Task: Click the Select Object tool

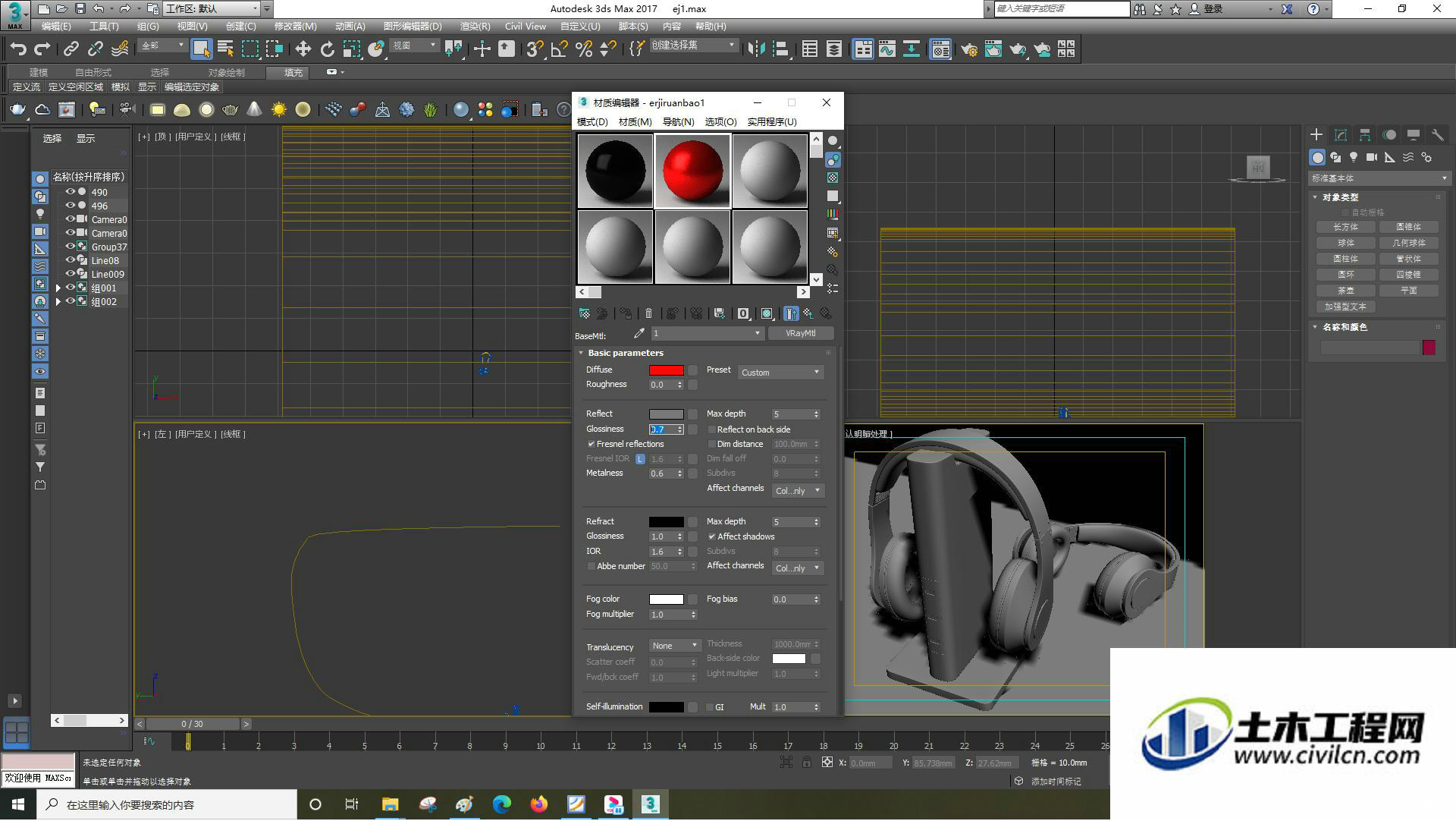Action: tap(201, 49)
